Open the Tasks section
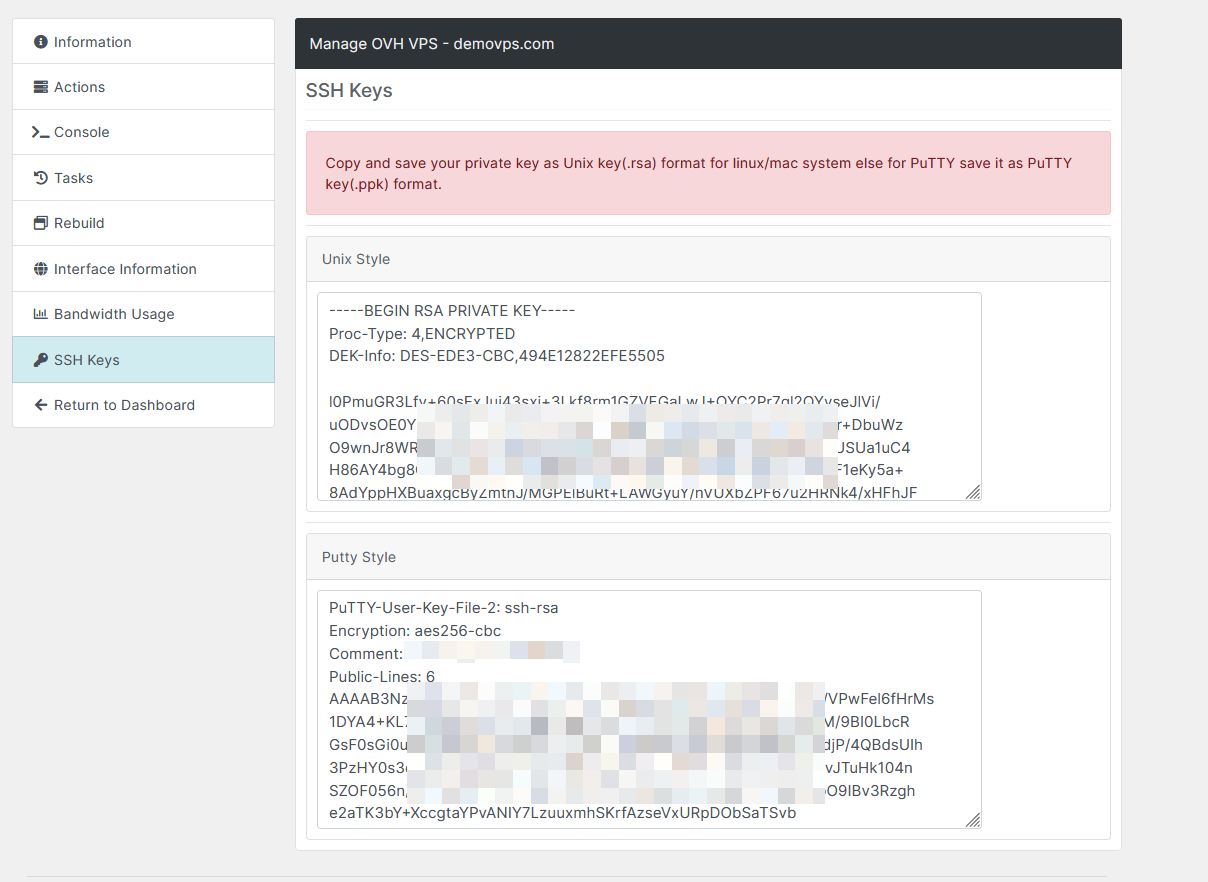The width and height of the screenshot is (1208, 882). click(x=143, y=178)
